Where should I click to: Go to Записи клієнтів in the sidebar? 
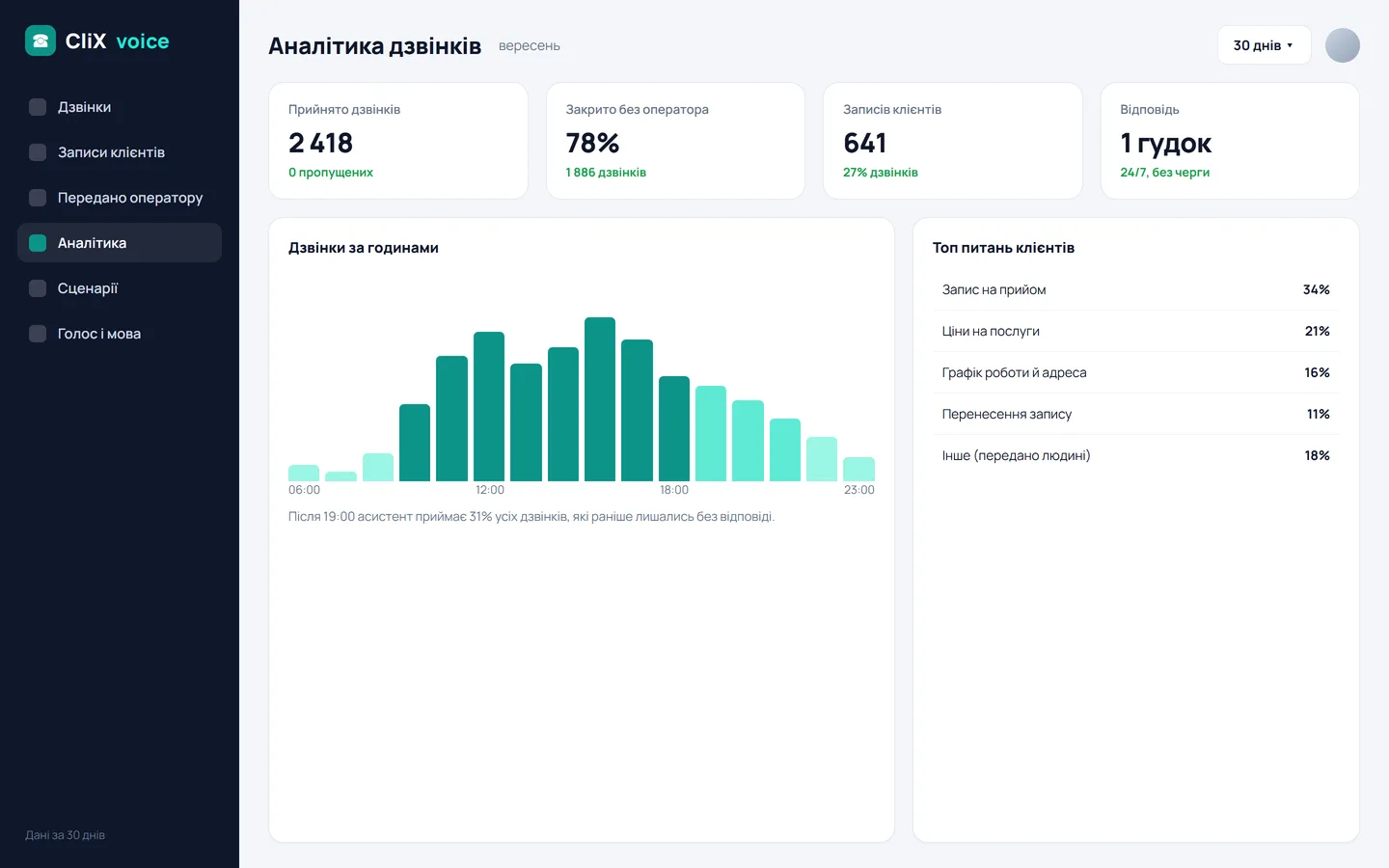click(120, 152)
